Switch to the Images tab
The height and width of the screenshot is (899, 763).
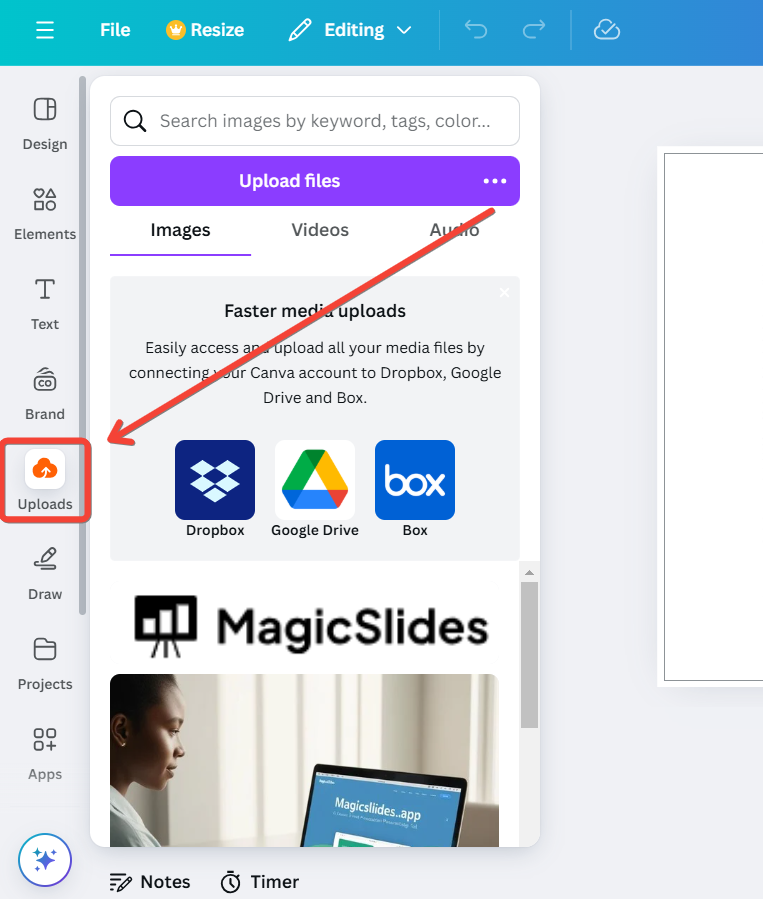click(180, 230)
